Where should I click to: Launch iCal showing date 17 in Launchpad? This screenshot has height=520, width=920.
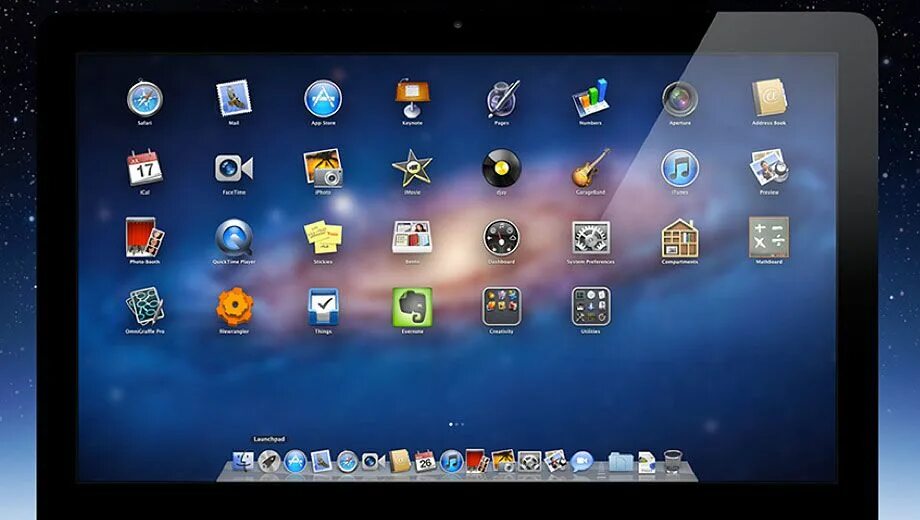click(144, 168)
